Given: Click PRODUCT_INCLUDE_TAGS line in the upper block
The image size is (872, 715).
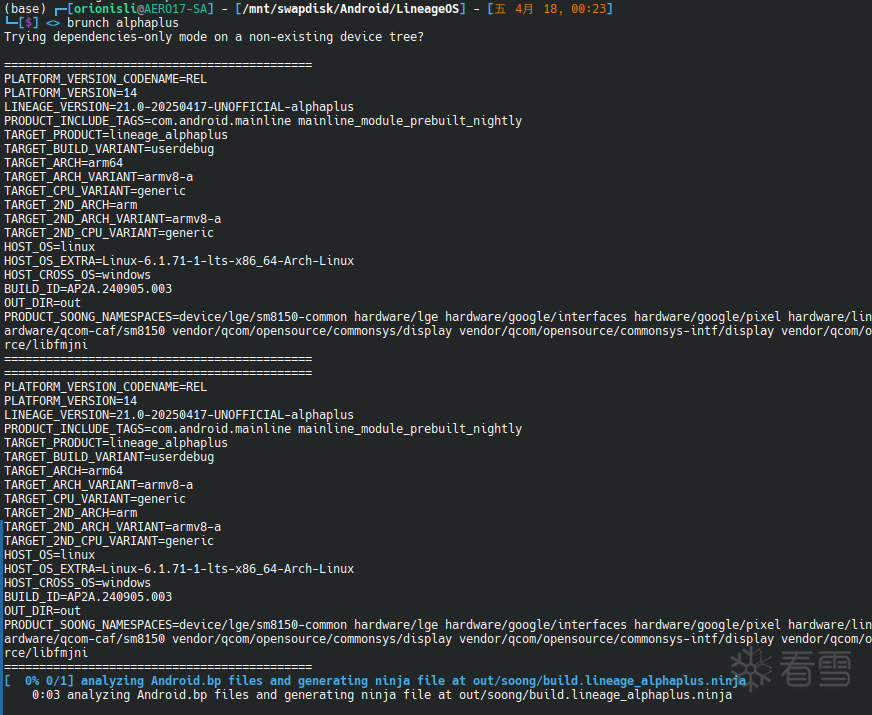Looking at the screenshot, I should pyautogui.click(x=263, y=121).
